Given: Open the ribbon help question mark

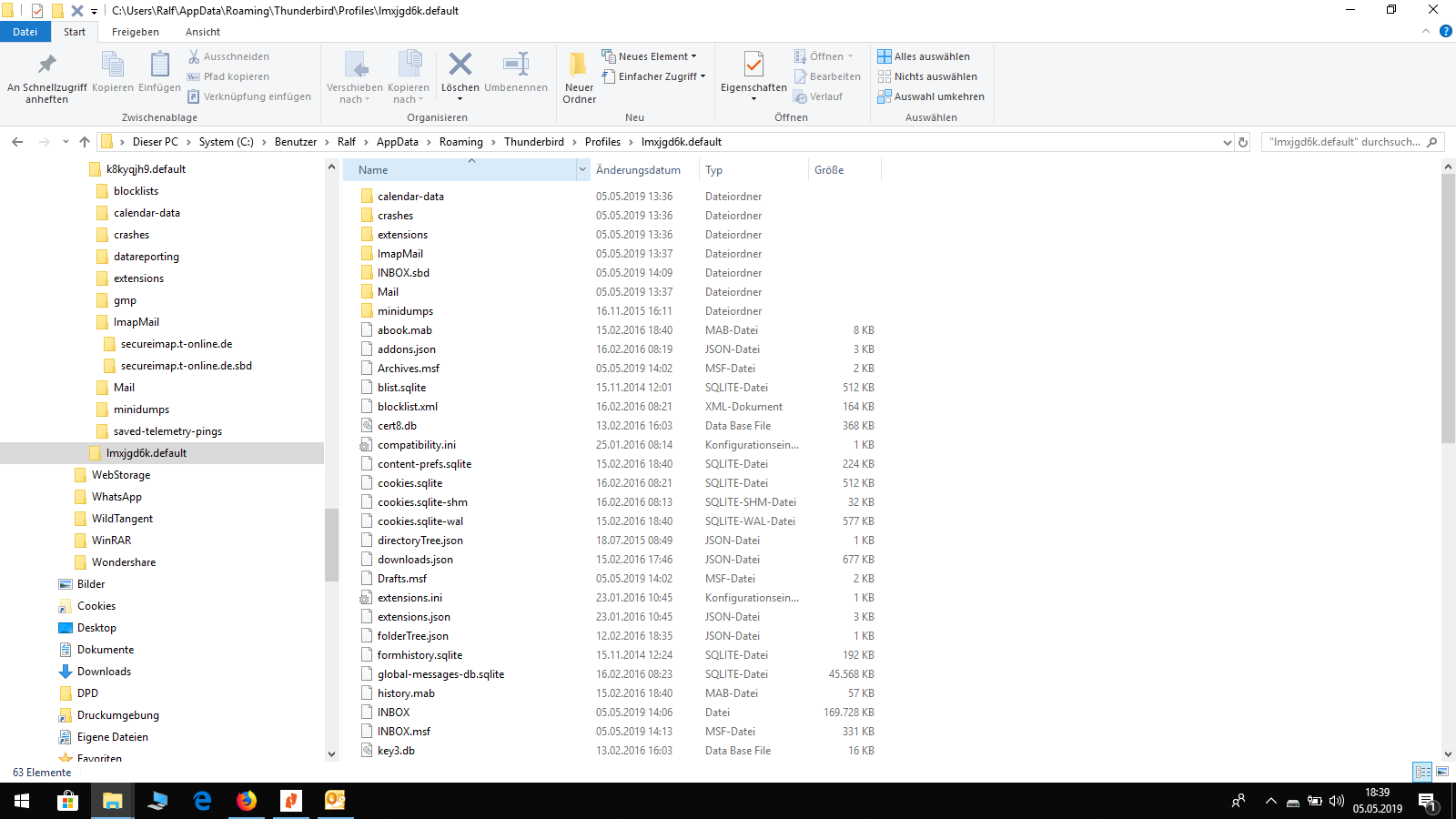Looking at the screenshot, I should click(1445, 31).
